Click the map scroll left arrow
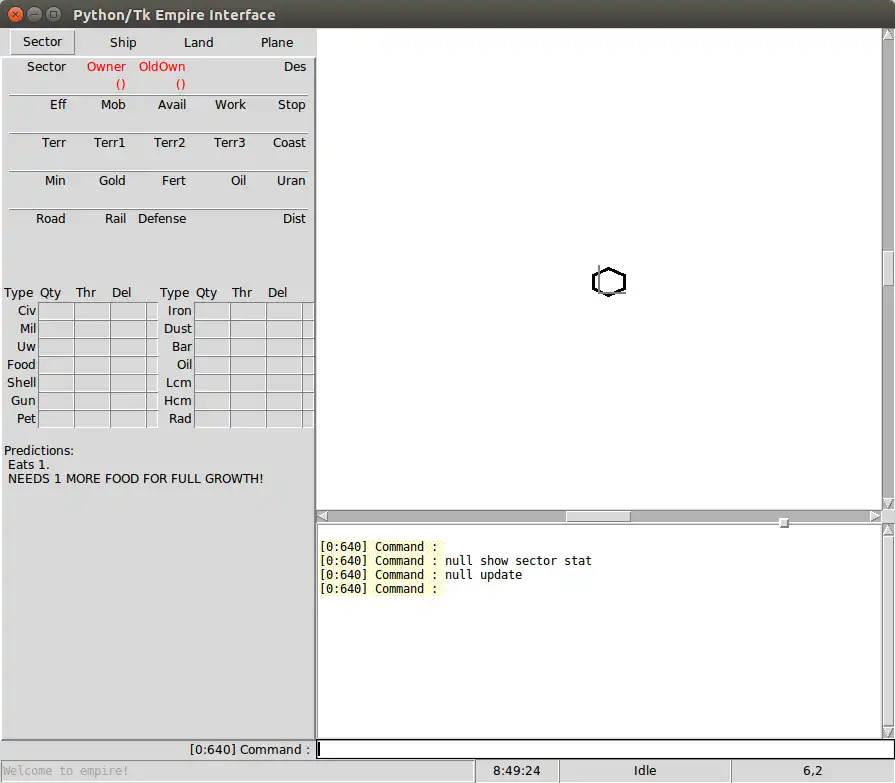The height and width of the screenshot is (783, 895). pos(322,516)
